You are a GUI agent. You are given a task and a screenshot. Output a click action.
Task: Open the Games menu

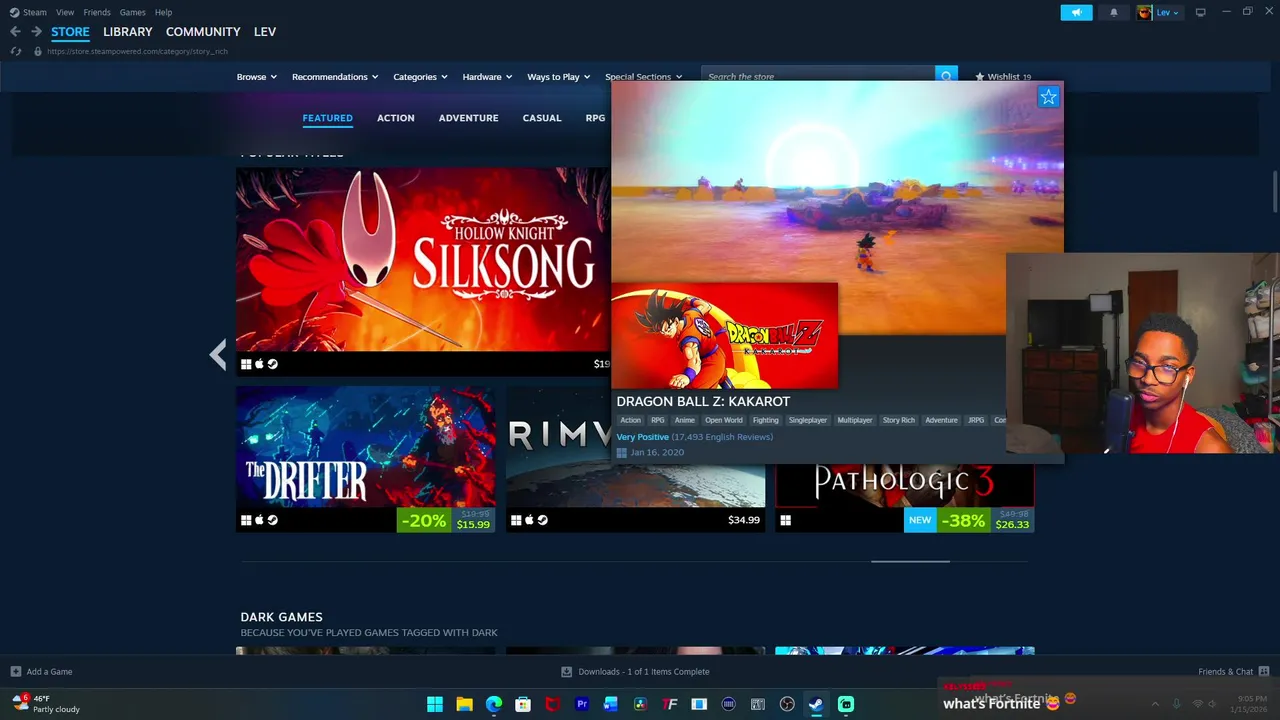pyautogui.click(x=132, y=12)
